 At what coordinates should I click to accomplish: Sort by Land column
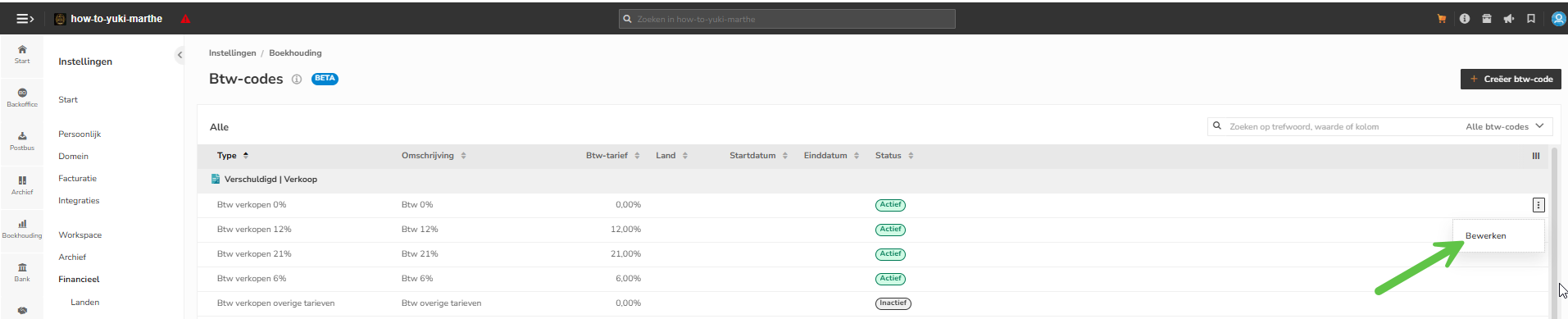pos(671,156)
